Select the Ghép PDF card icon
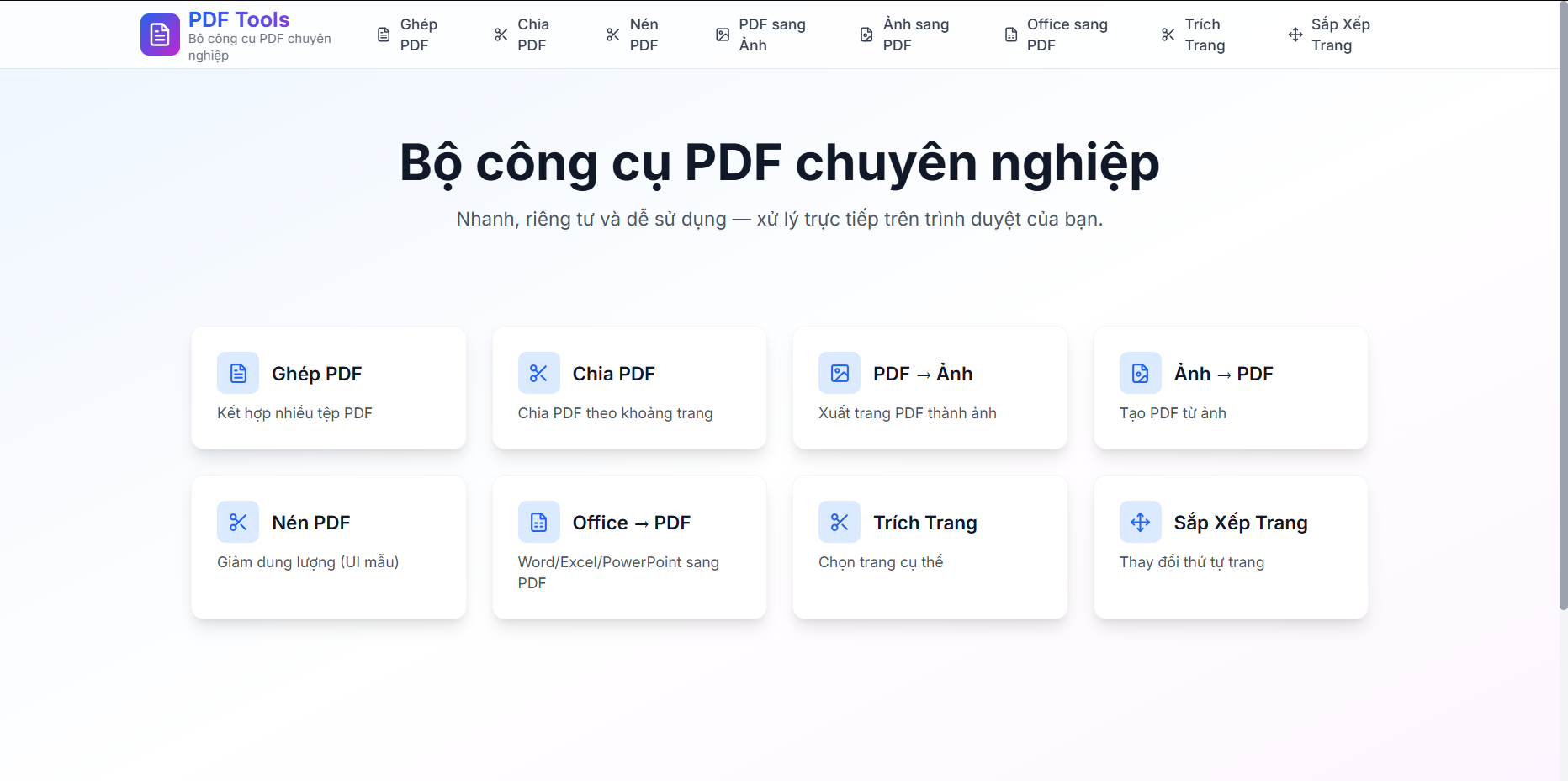Image resolution: width=1568 pixels, height=781 pixels. click(x=237, y=373)
